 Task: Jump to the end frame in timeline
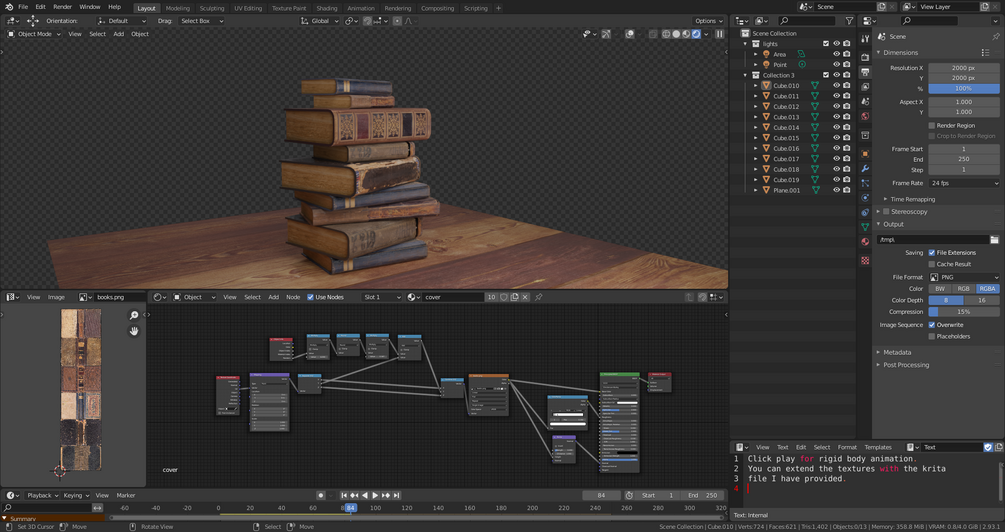397,495
